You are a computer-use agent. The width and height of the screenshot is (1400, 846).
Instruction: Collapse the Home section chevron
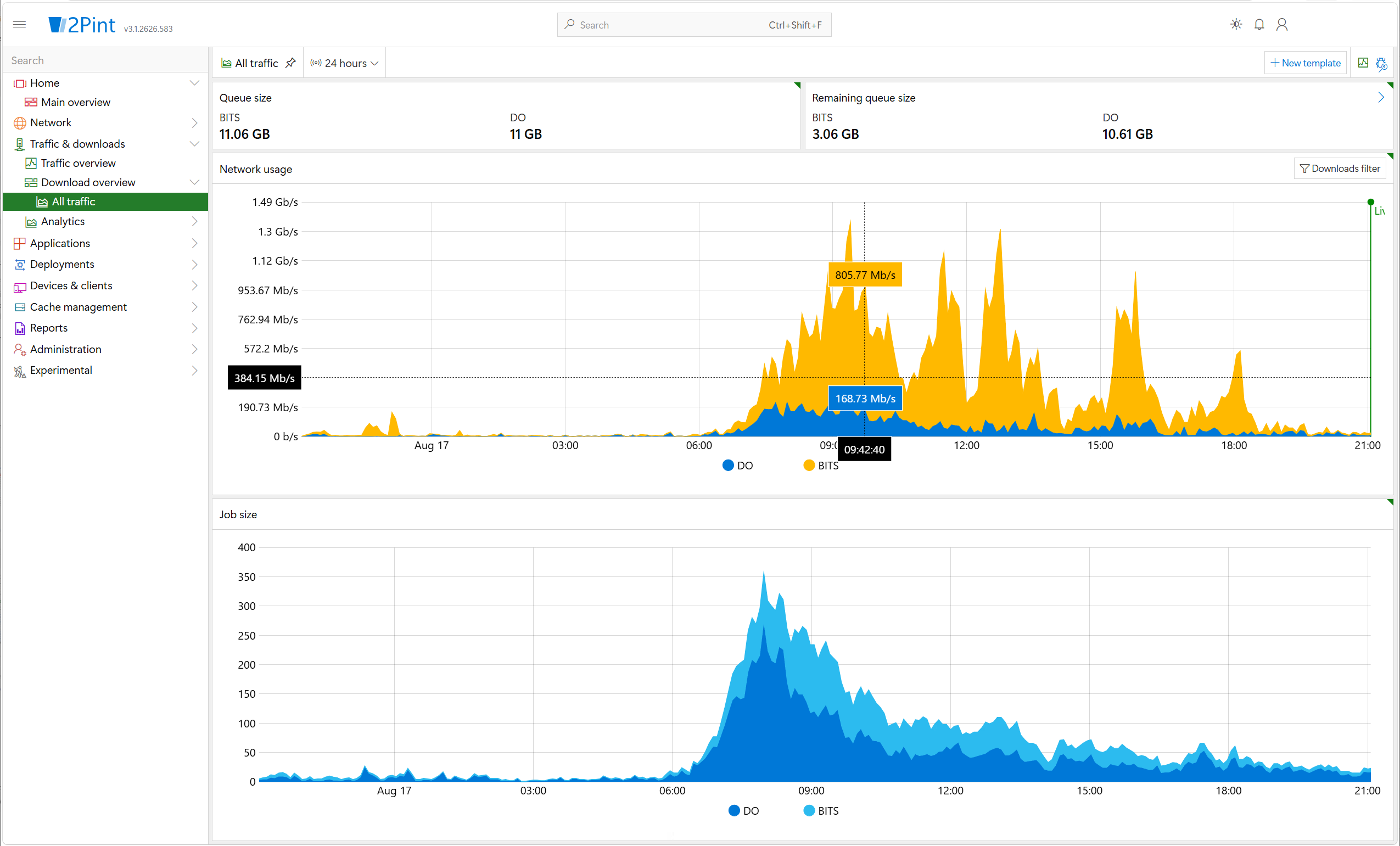point(194,83)
